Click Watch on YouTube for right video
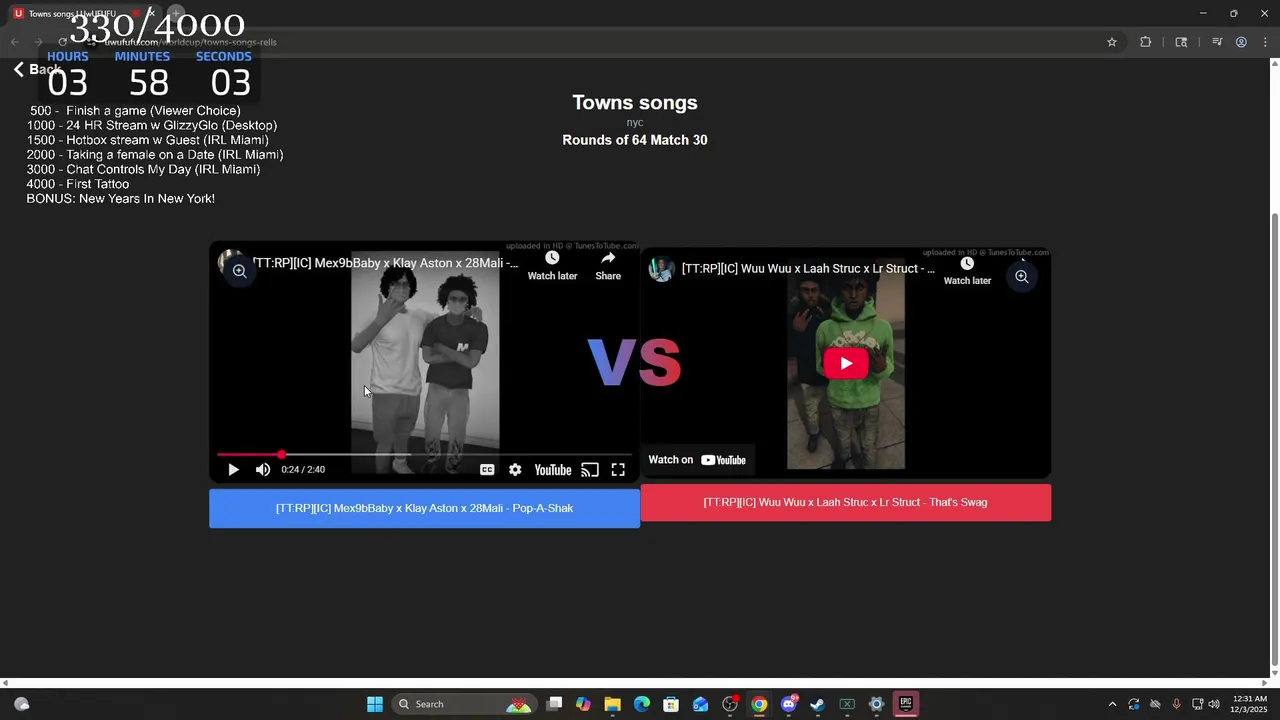Image resolution: width=1280 pixels, height=720 pixels. 697,460
